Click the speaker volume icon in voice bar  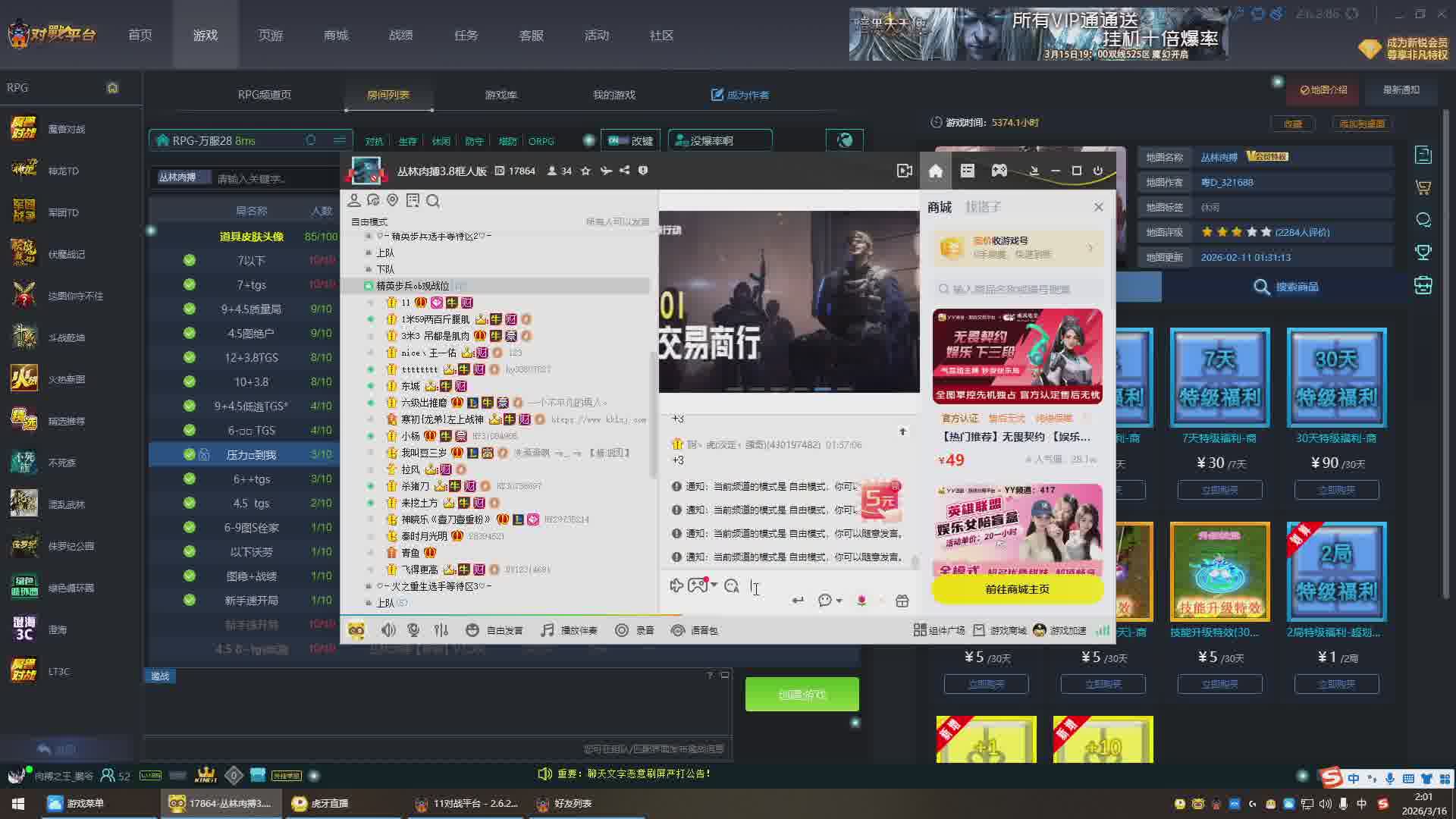pyautogui.click(x=388, y=630)
